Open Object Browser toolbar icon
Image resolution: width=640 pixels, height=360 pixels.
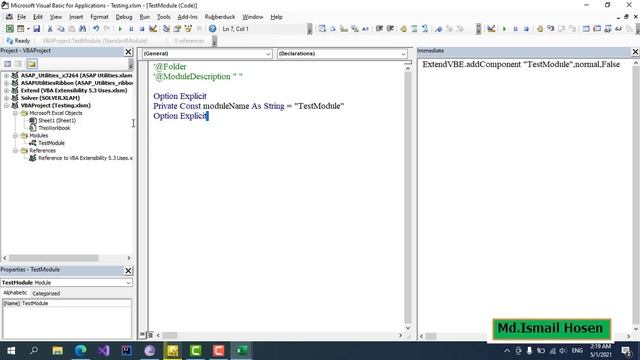pyautogui.click(x=188, y=29)
